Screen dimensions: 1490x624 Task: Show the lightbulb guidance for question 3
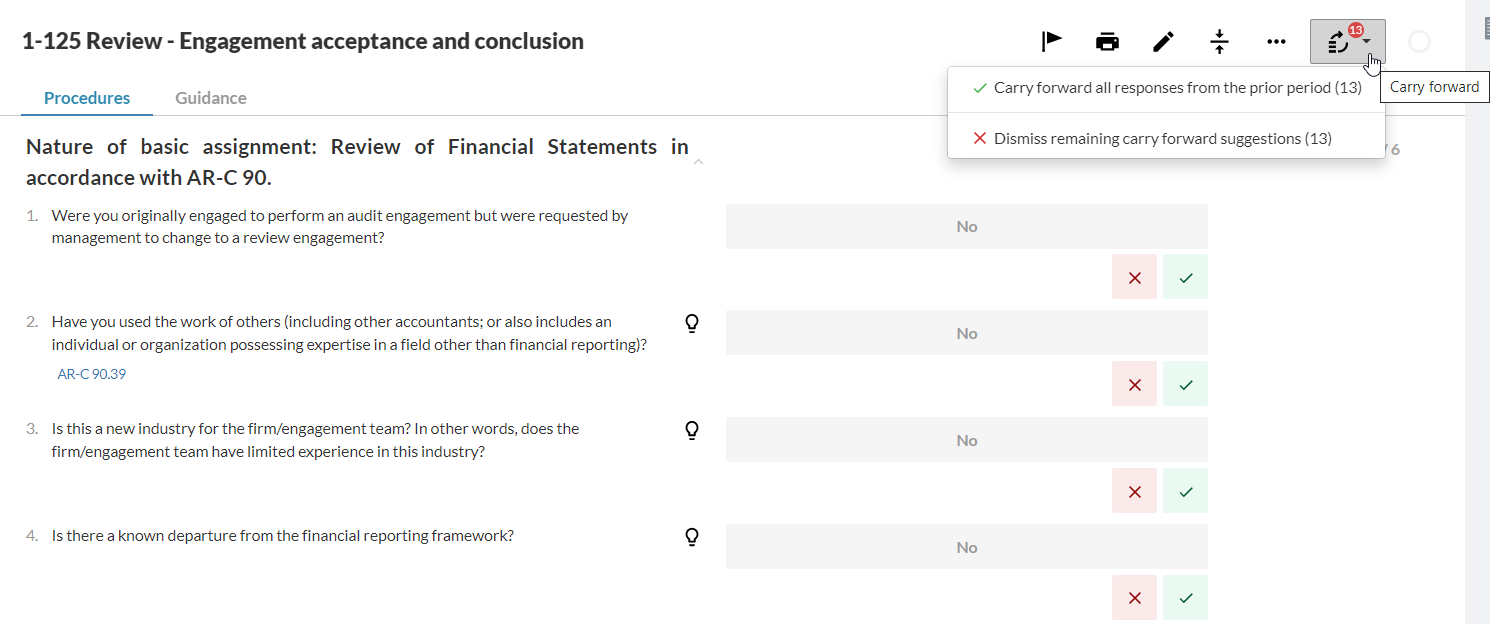click(x=690, y=430)
